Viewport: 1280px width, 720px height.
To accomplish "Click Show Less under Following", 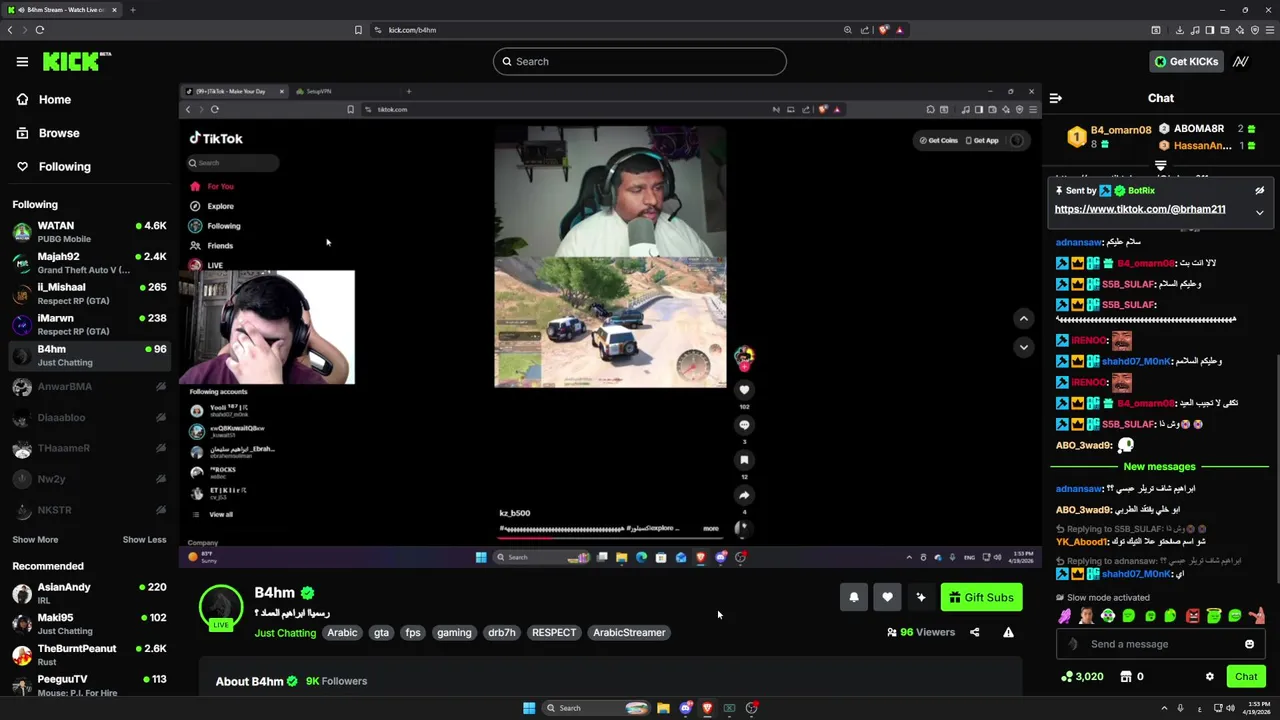I will [144, 540].
